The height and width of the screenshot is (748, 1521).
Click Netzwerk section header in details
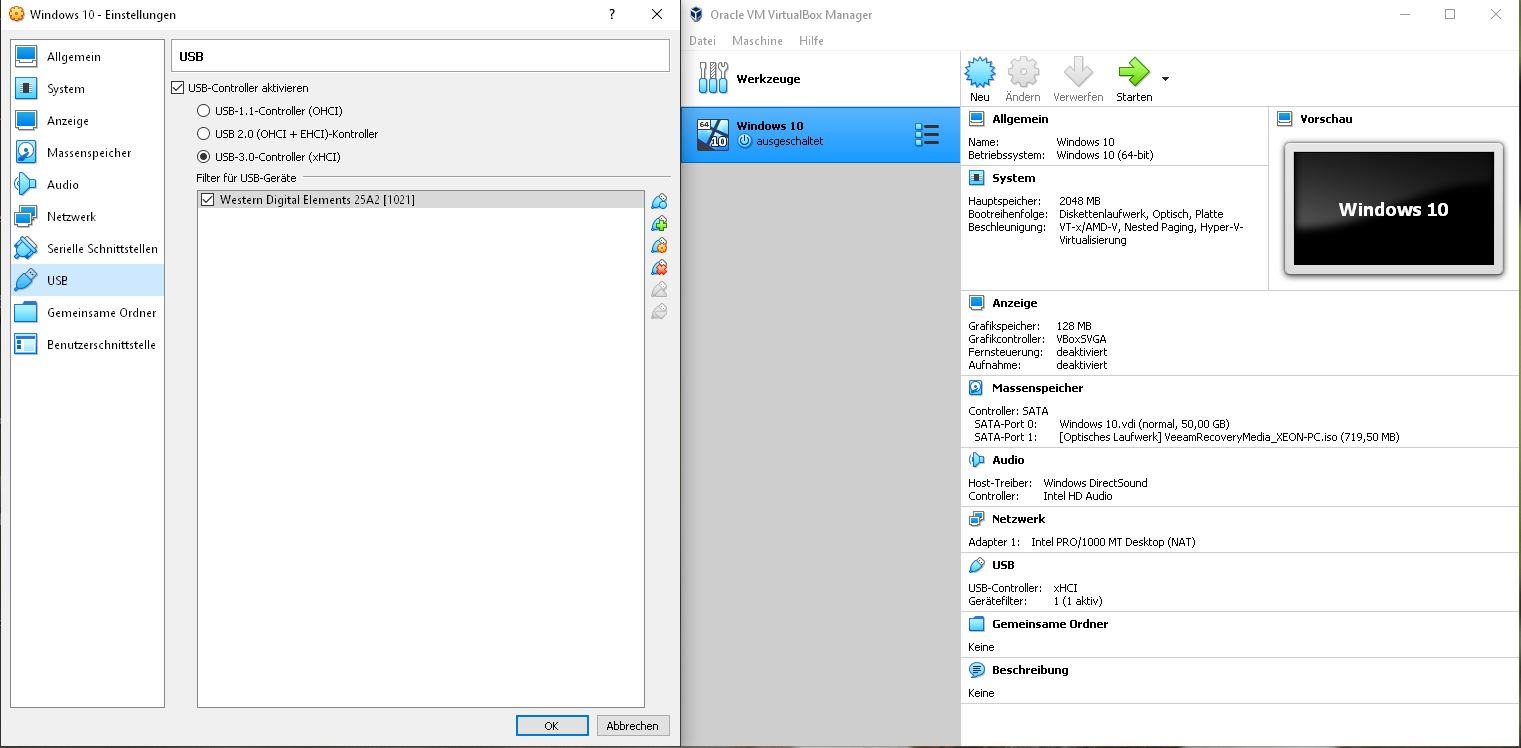click(x=1018, y=519)
